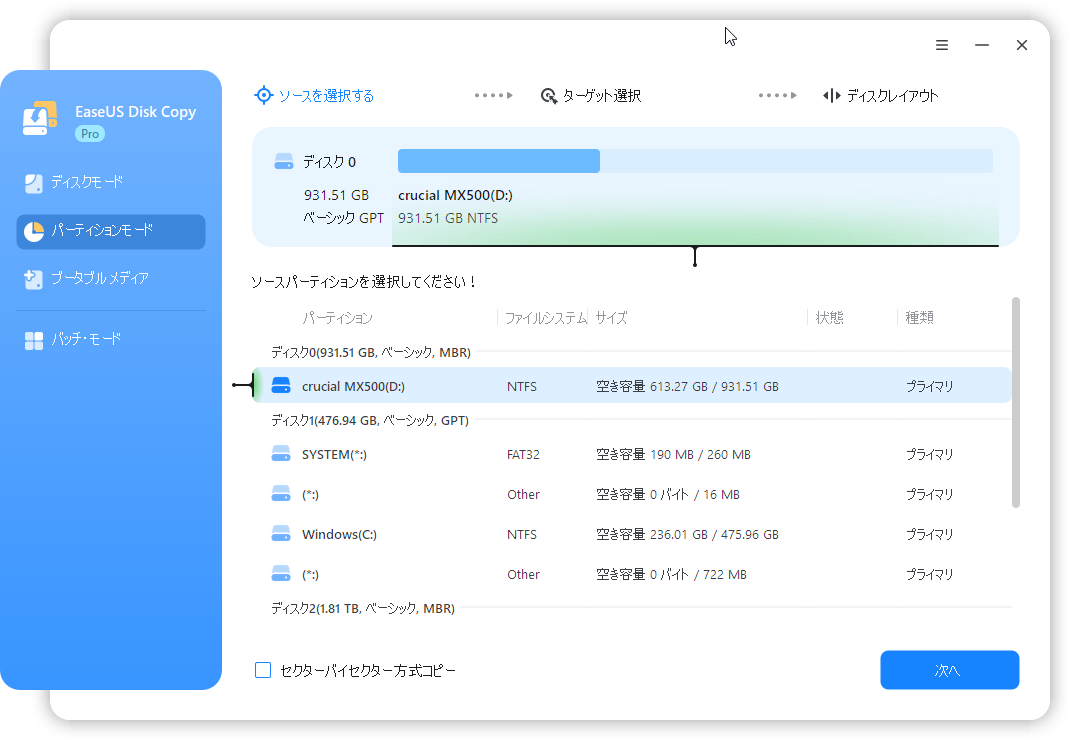Click the 空き容量 190 MB / 260 MB cell
The width and height of the screenshot is (1070, 740).
(674, 455)
